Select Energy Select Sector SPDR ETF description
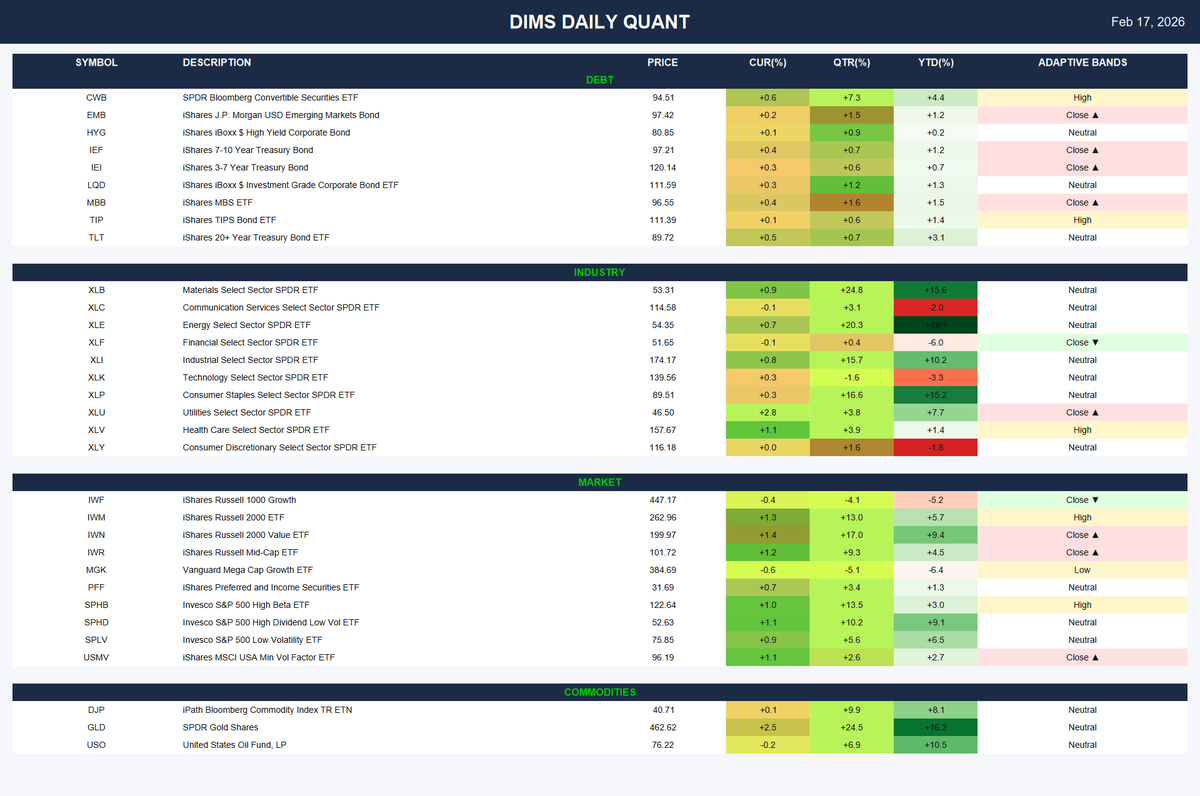 click(x=246, y=325)
